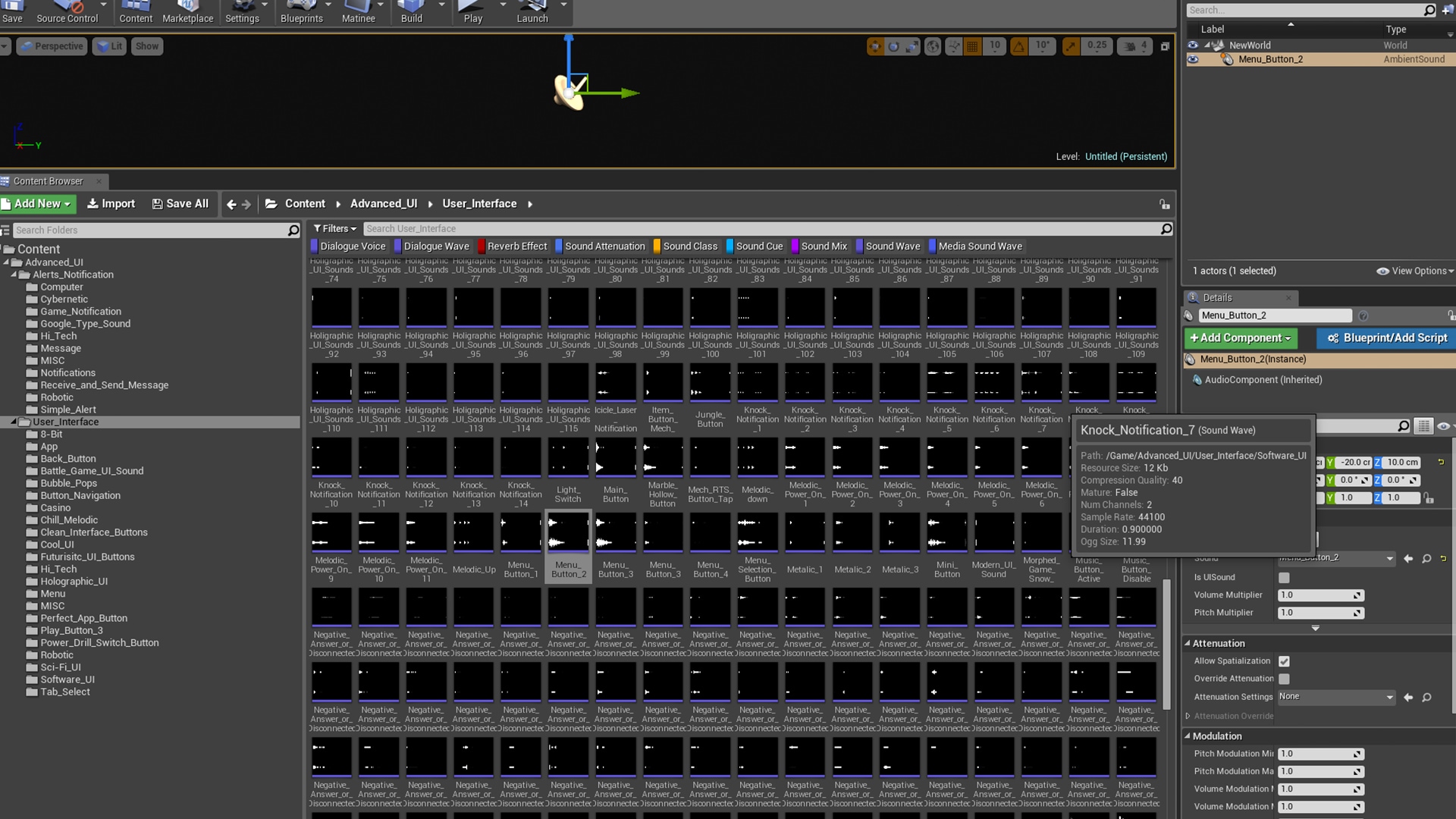1456x819 pixels.
Task: Enable Is UISound checkbox
Action: pos(1284,578)
